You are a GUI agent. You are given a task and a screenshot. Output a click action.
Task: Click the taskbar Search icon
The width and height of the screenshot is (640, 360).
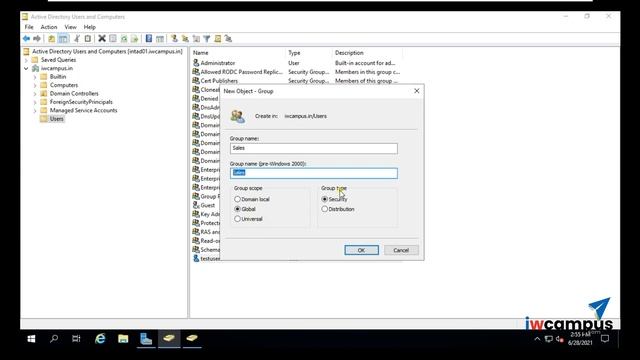click(x=54, y=338)
